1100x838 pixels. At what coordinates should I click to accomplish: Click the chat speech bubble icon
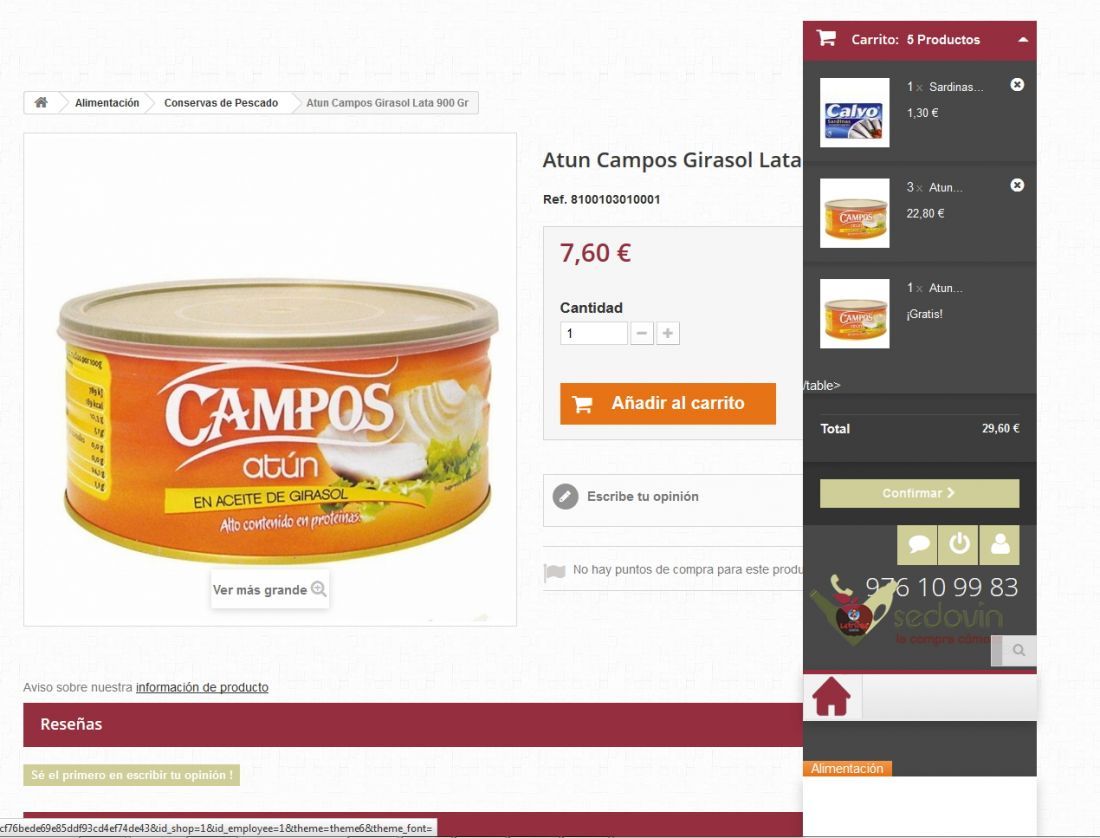pos(918,544)
